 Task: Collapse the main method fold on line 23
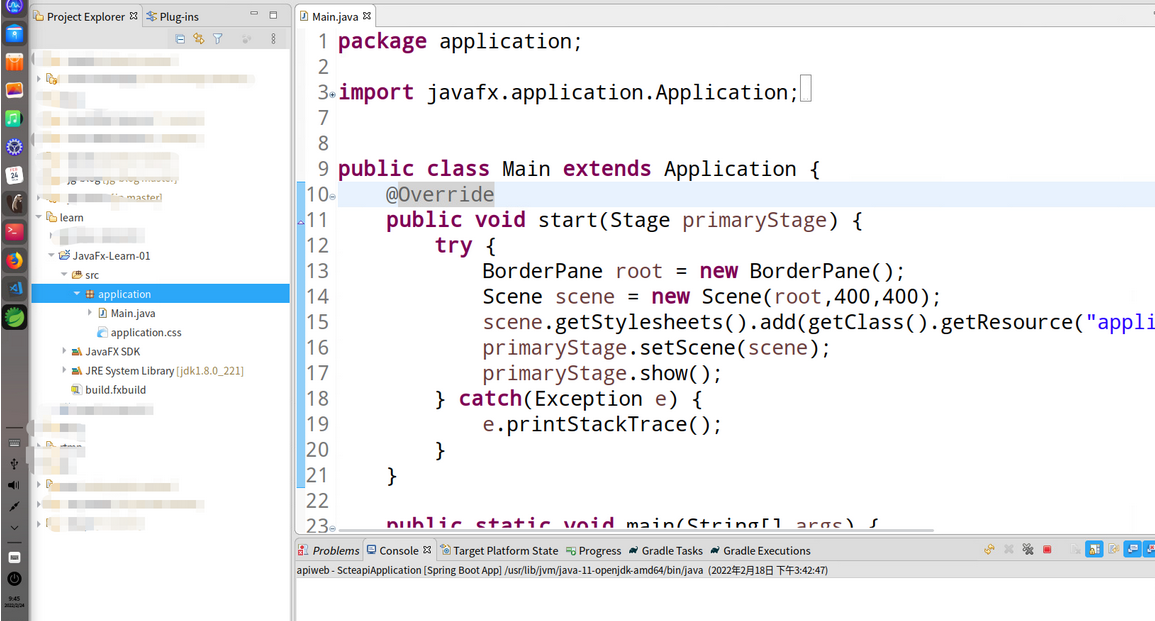[332, 527]
